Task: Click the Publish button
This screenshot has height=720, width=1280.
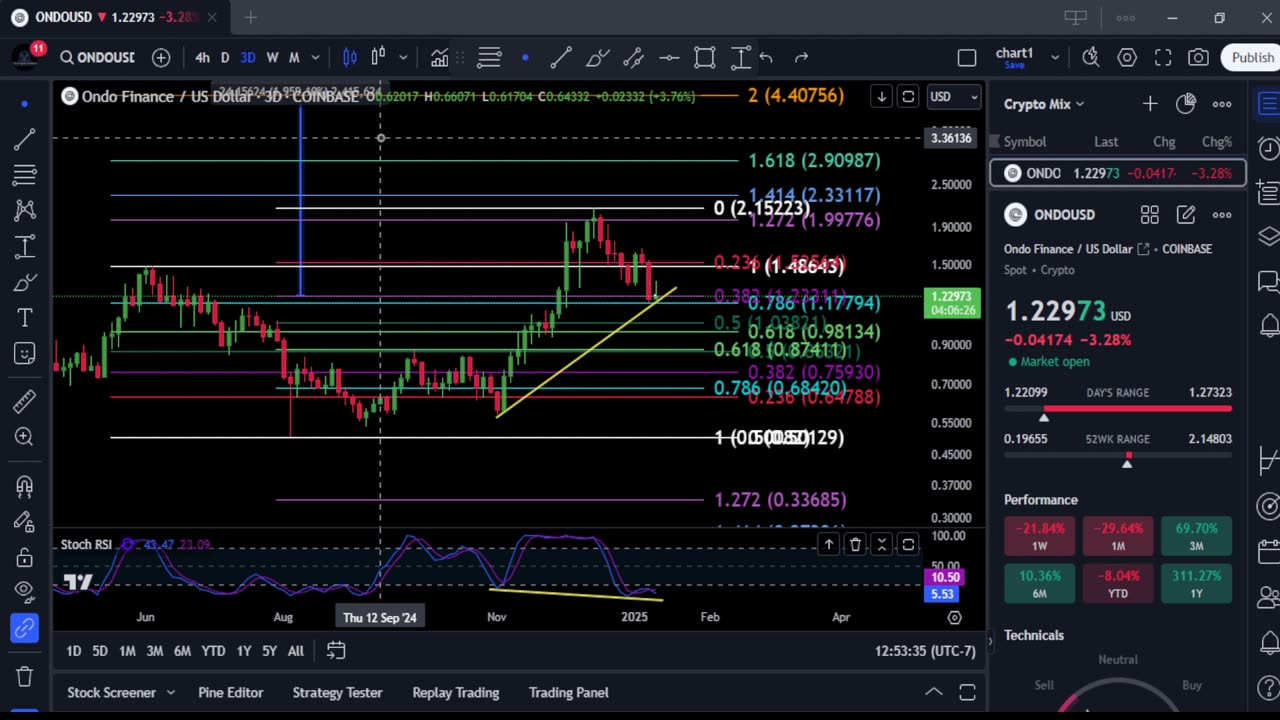Action: click(1252, 57)
